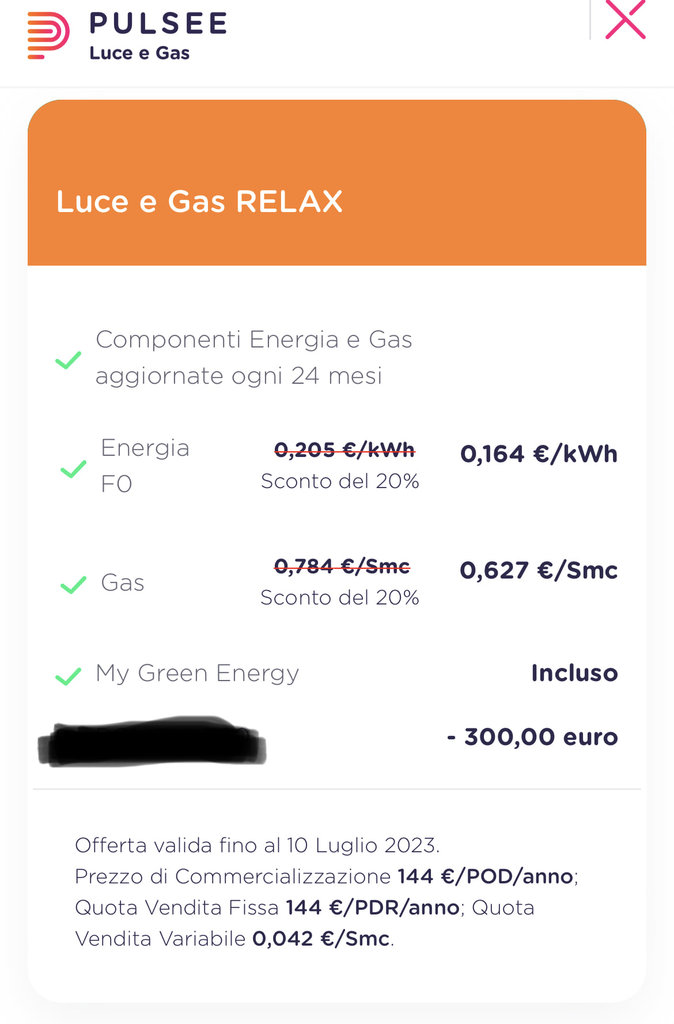Close the offer popup with pink X
This screenshot has width=674, height=1024.
tap(625, 20)
